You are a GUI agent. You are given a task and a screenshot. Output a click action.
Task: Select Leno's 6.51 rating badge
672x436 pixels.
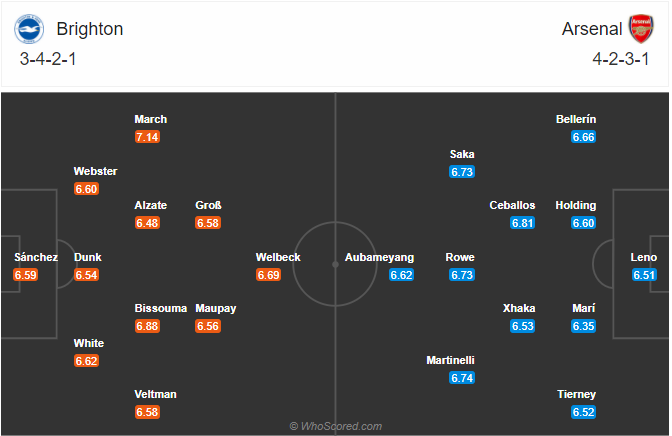[x=644, y=275]
